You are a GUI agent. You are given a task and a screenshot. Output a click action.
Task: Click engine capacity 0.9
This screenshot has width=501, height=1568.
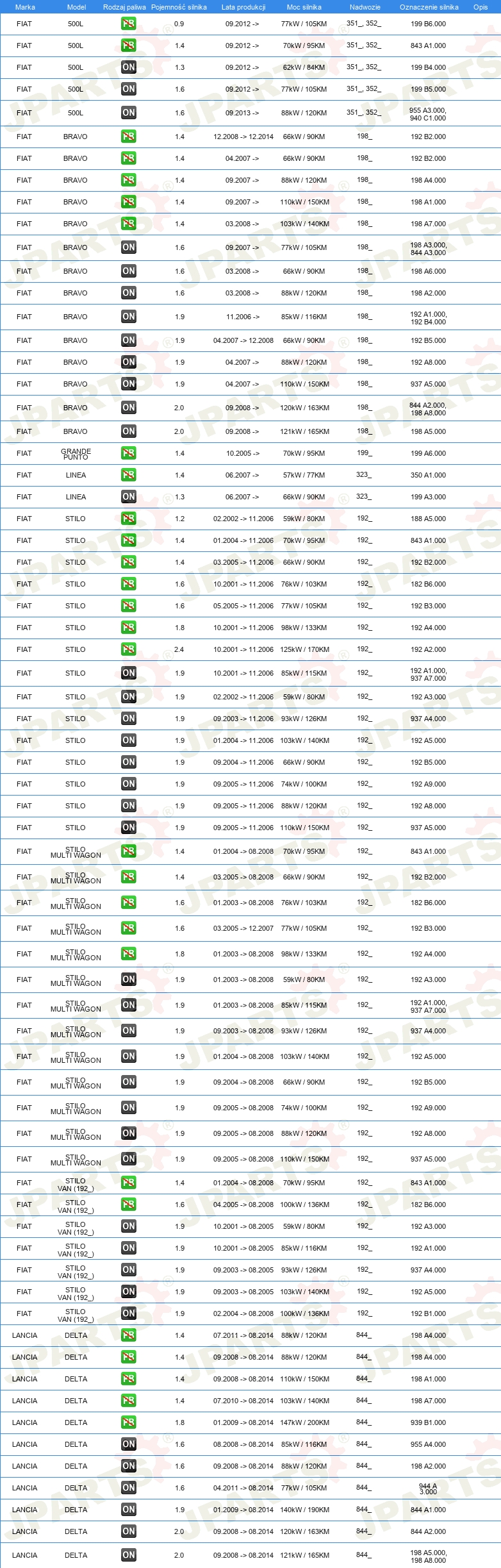(179, 24)
